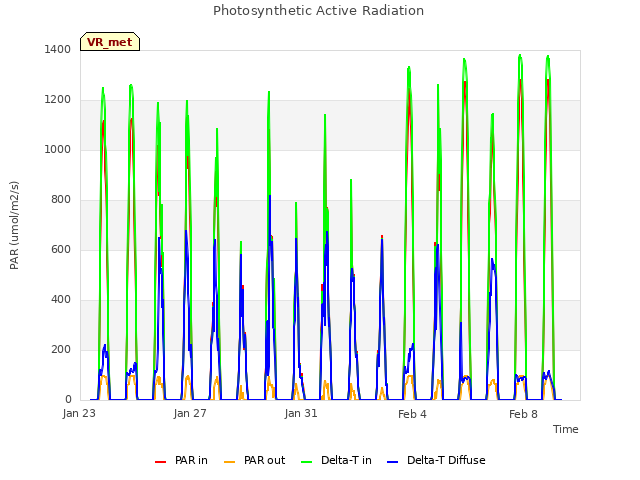Click the 400 y-axis tick label
The image size is (640, 480).
(x=61, y=300)
